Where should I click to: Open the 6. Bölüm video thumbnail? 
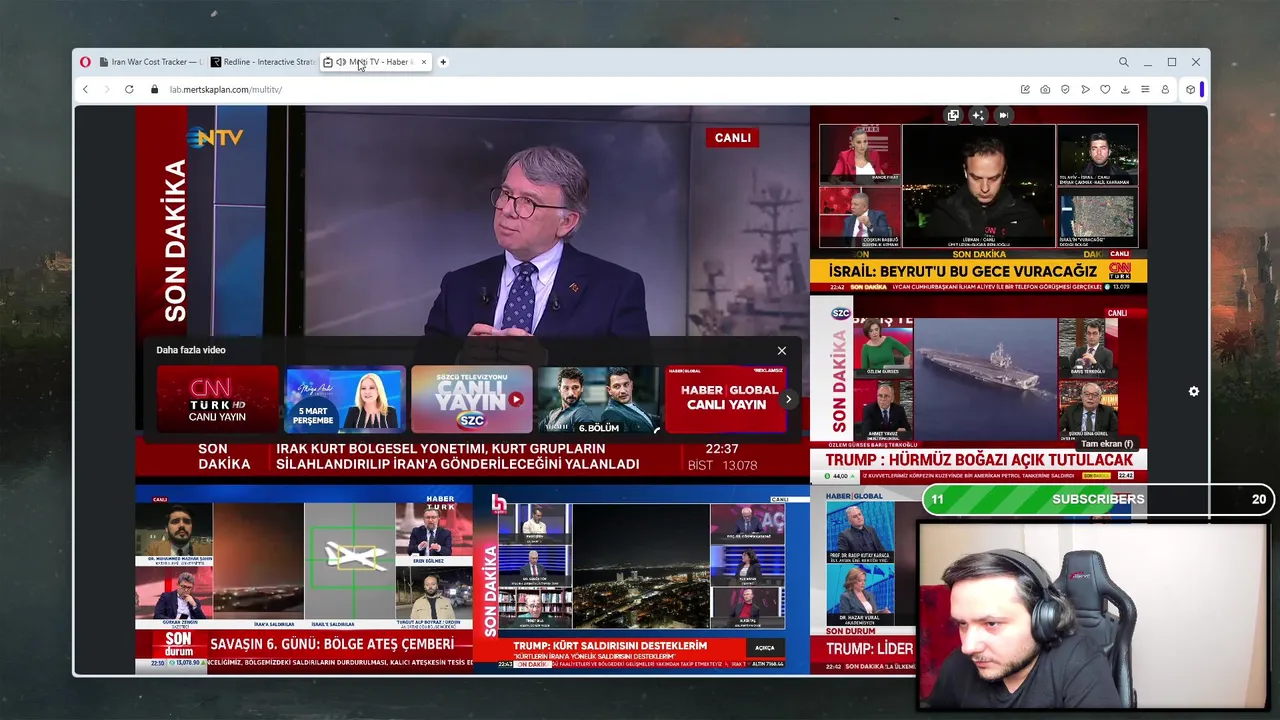coord(599,399)
